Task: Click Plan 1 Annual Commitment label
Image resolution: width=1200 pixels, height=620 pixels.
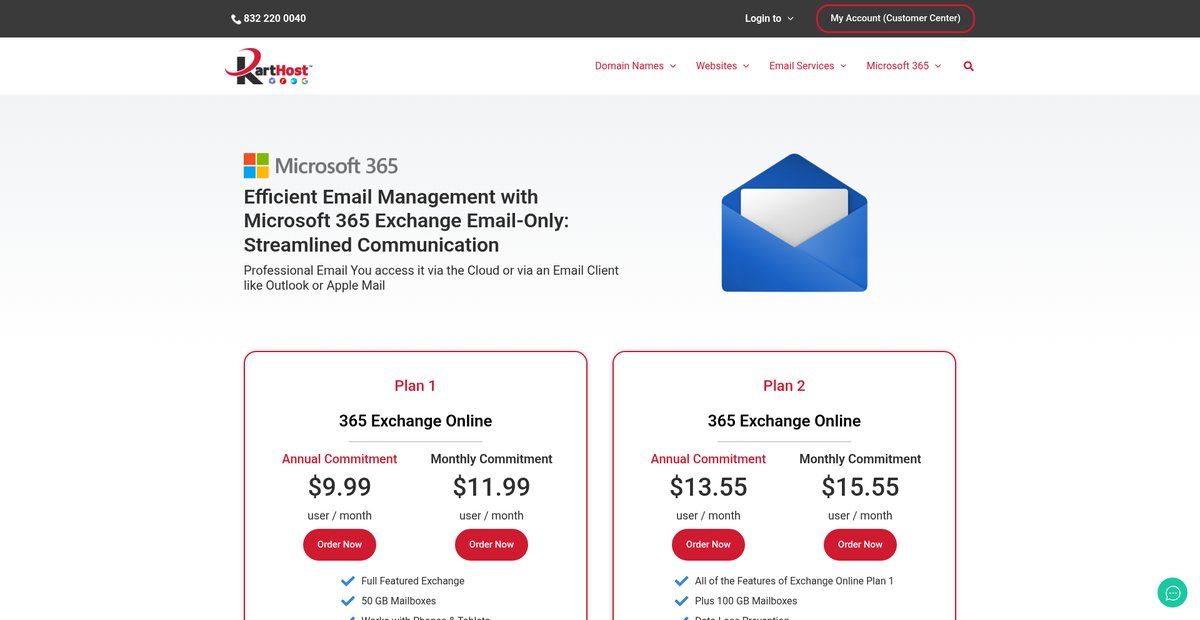Action: tap(339, 459)
